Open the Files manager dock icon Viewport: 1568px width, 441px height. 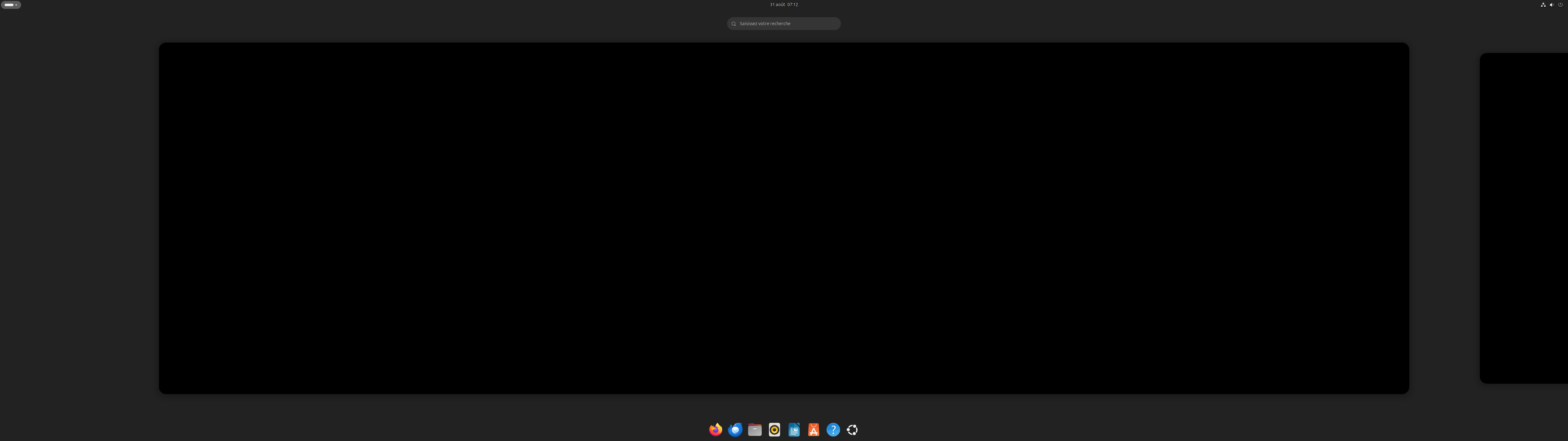pyautogui.click(x=755, y=430)
